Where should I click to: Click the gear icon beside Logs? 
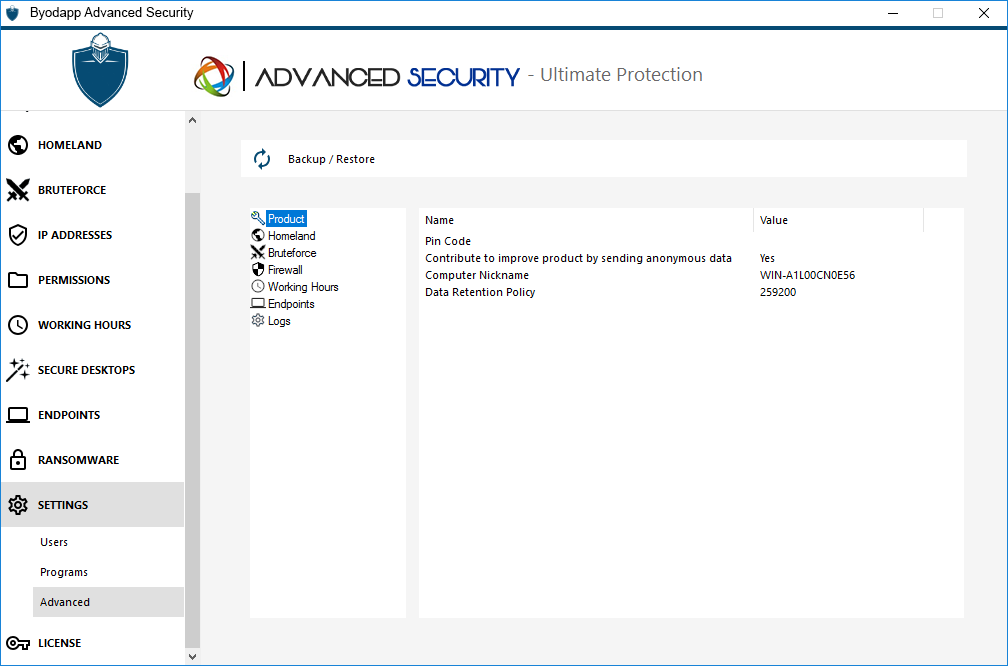click(x=258, y=320)
